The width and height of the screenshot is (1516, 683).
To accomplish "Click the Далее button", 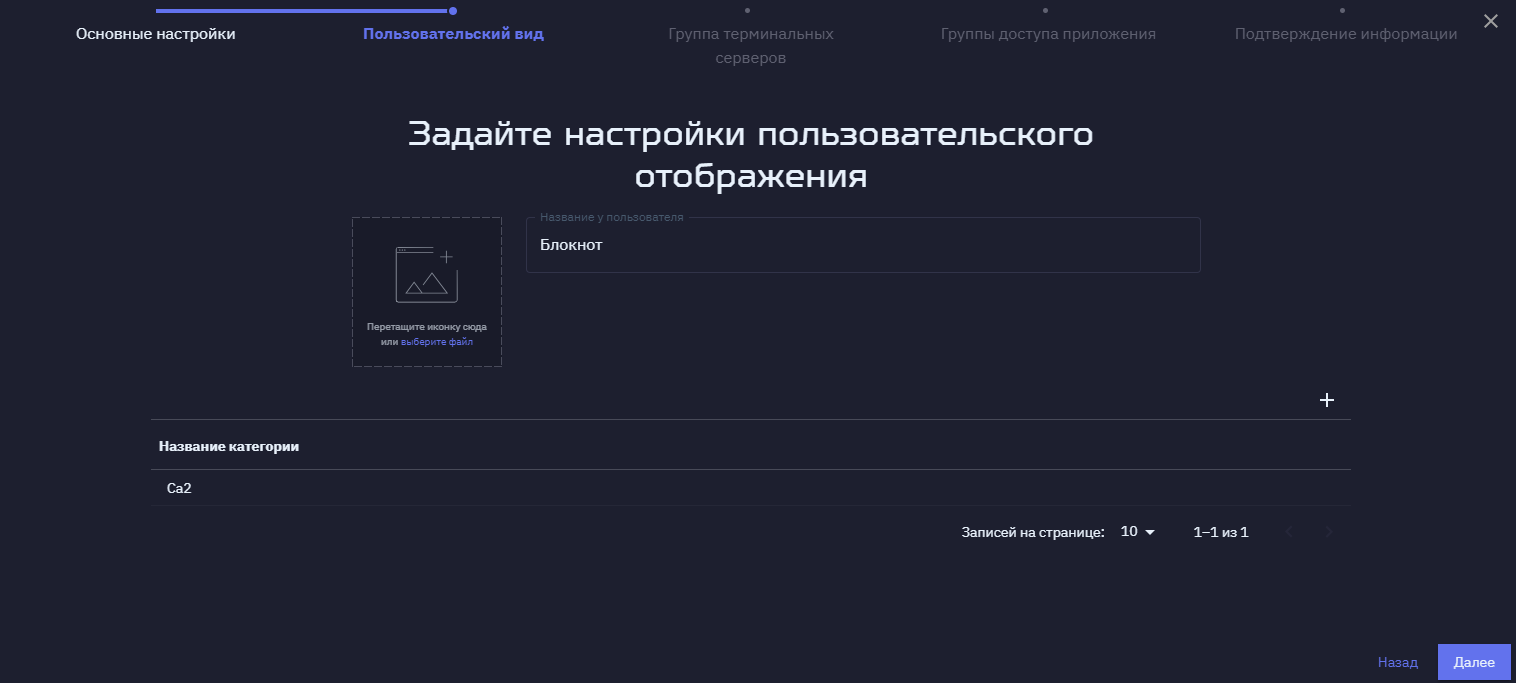I will click(x=1474, y=662).
